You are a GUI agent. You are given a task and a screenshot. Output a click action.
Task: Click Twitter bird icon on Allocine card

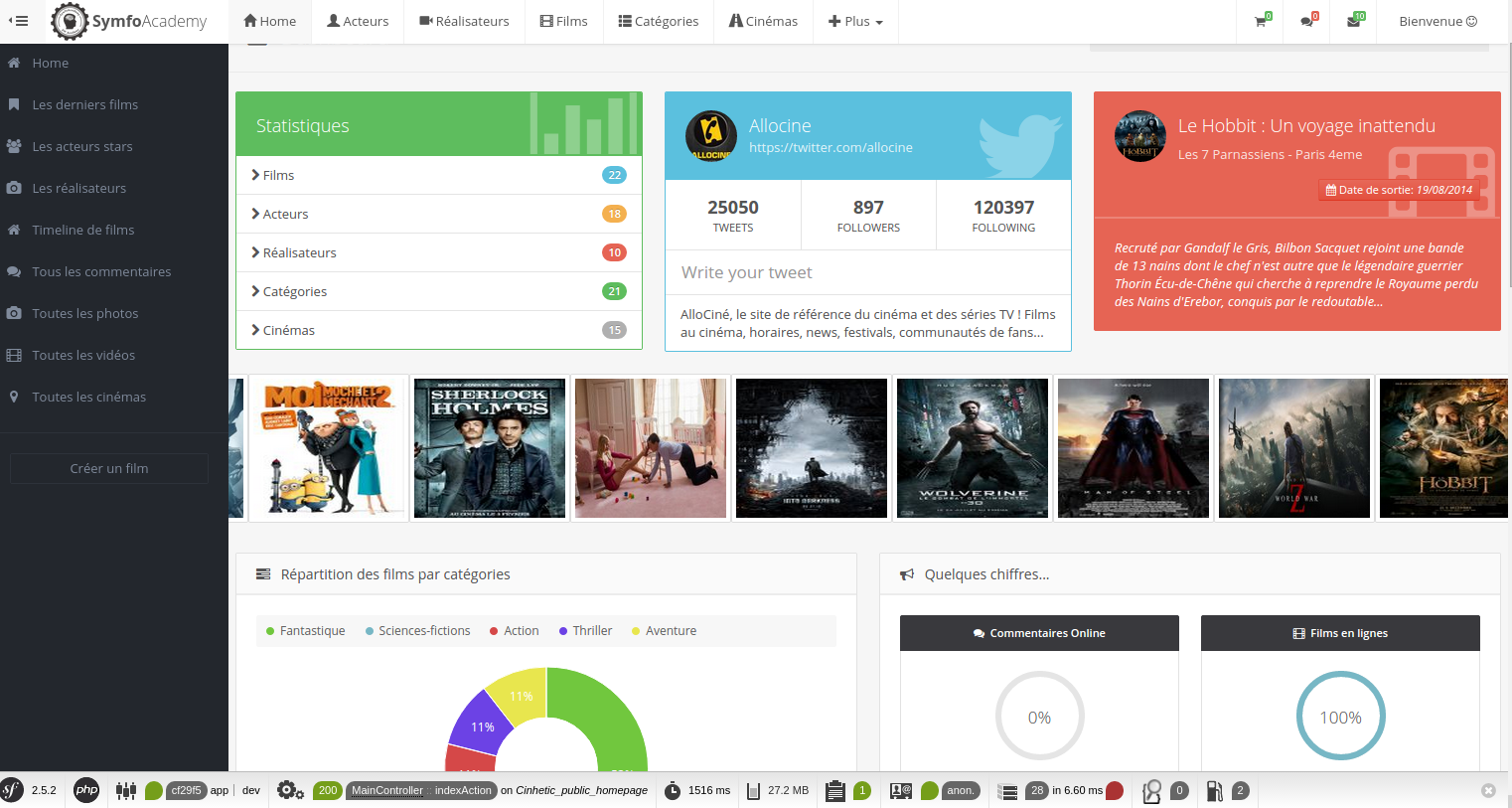[x=1020, y=145]
